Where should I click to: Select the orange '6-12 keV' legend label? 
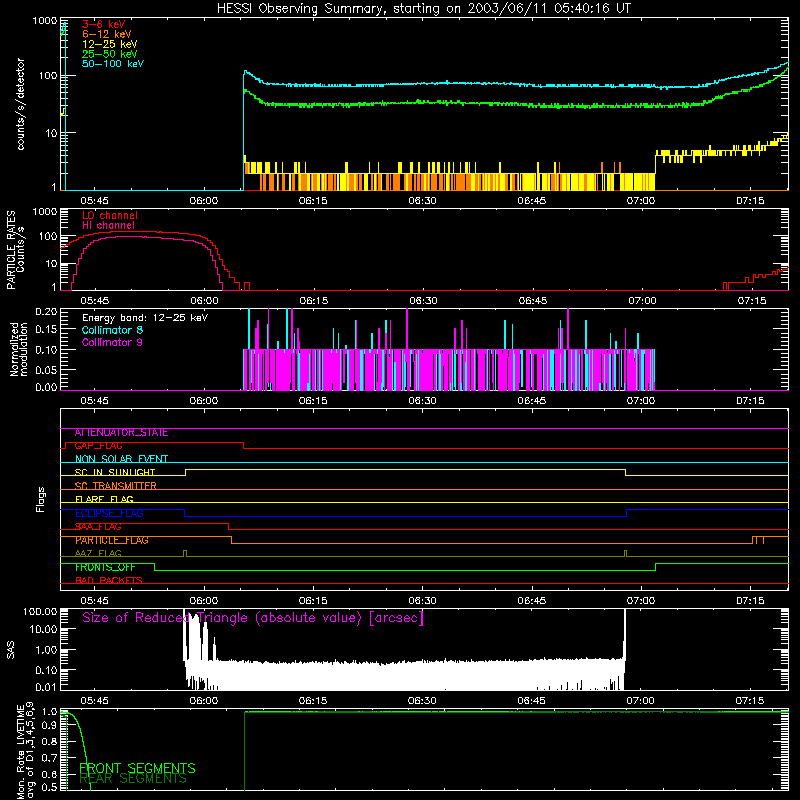[107, 34]
